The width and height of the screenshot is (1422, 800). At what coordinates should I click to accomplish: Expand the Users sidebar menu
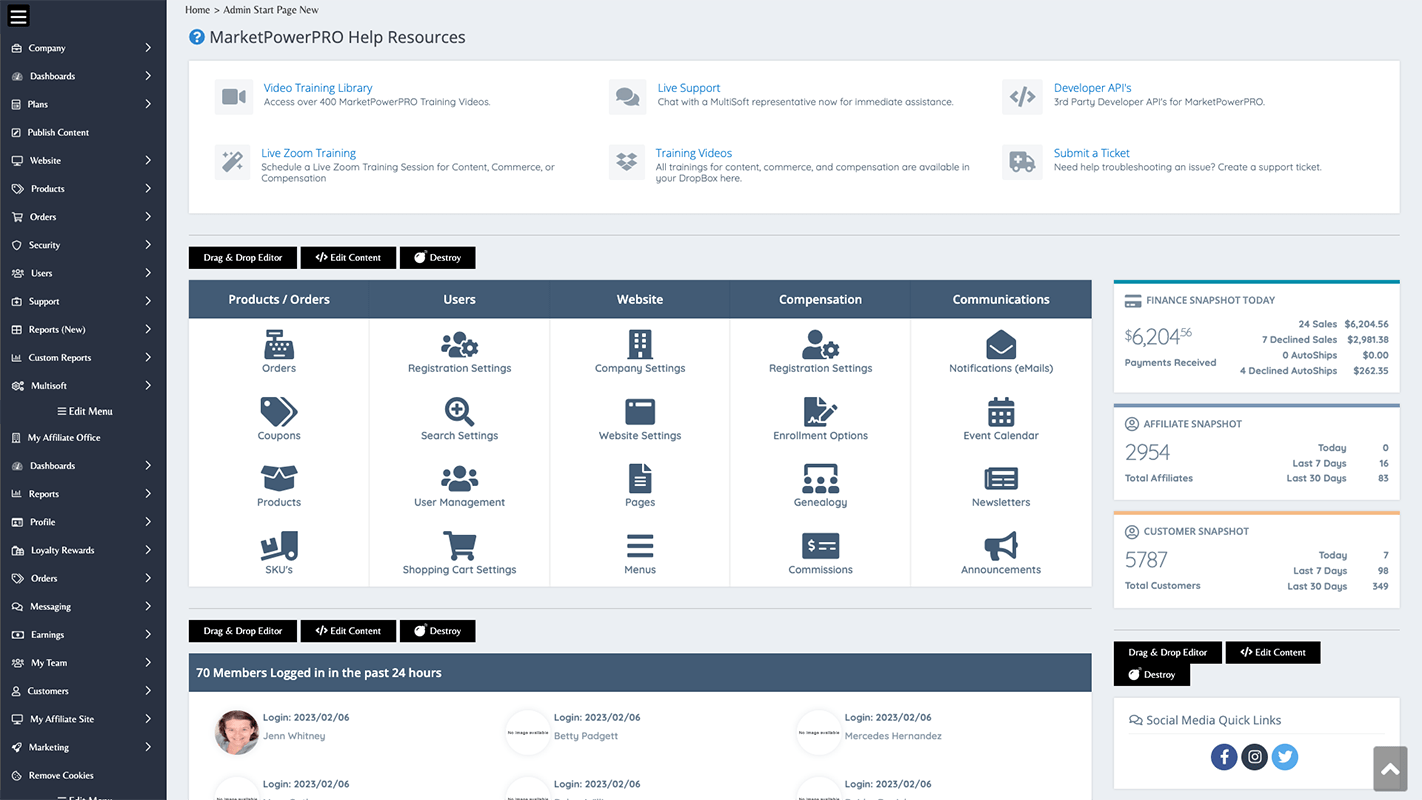pyautogui.click(x=83, y=273)
